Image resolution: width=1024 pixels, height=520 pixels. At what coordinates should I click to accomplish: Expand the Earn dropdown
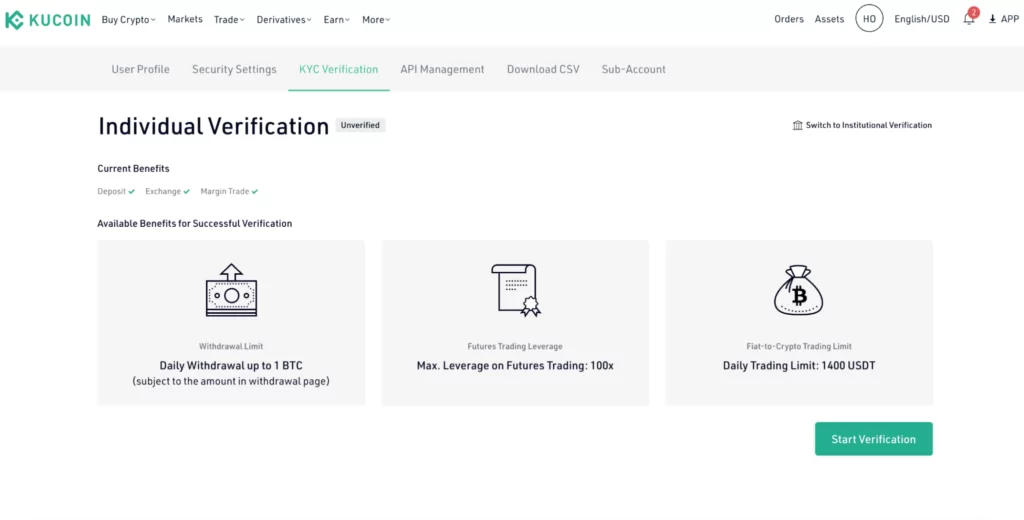(337, 20)
